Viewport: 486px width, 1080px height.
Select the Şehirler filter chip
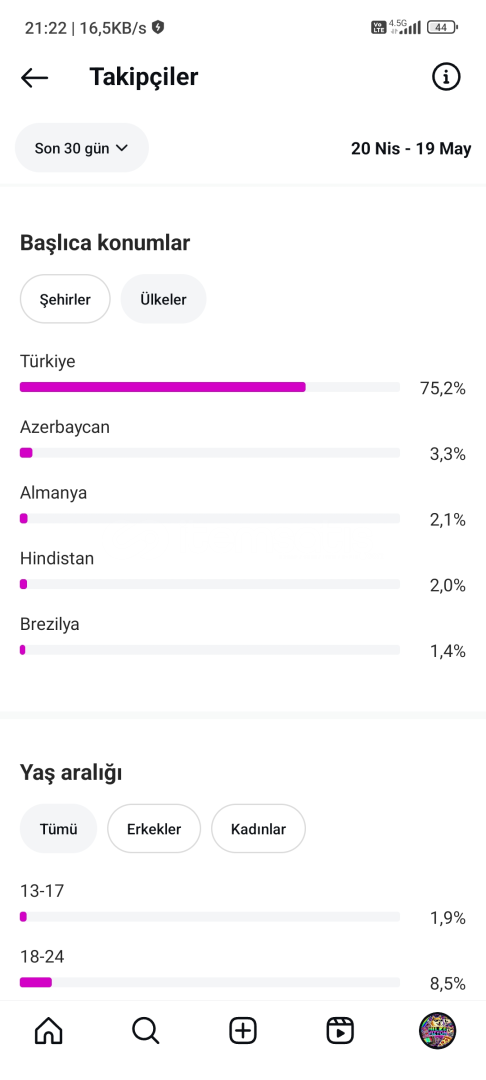[65, 299]
